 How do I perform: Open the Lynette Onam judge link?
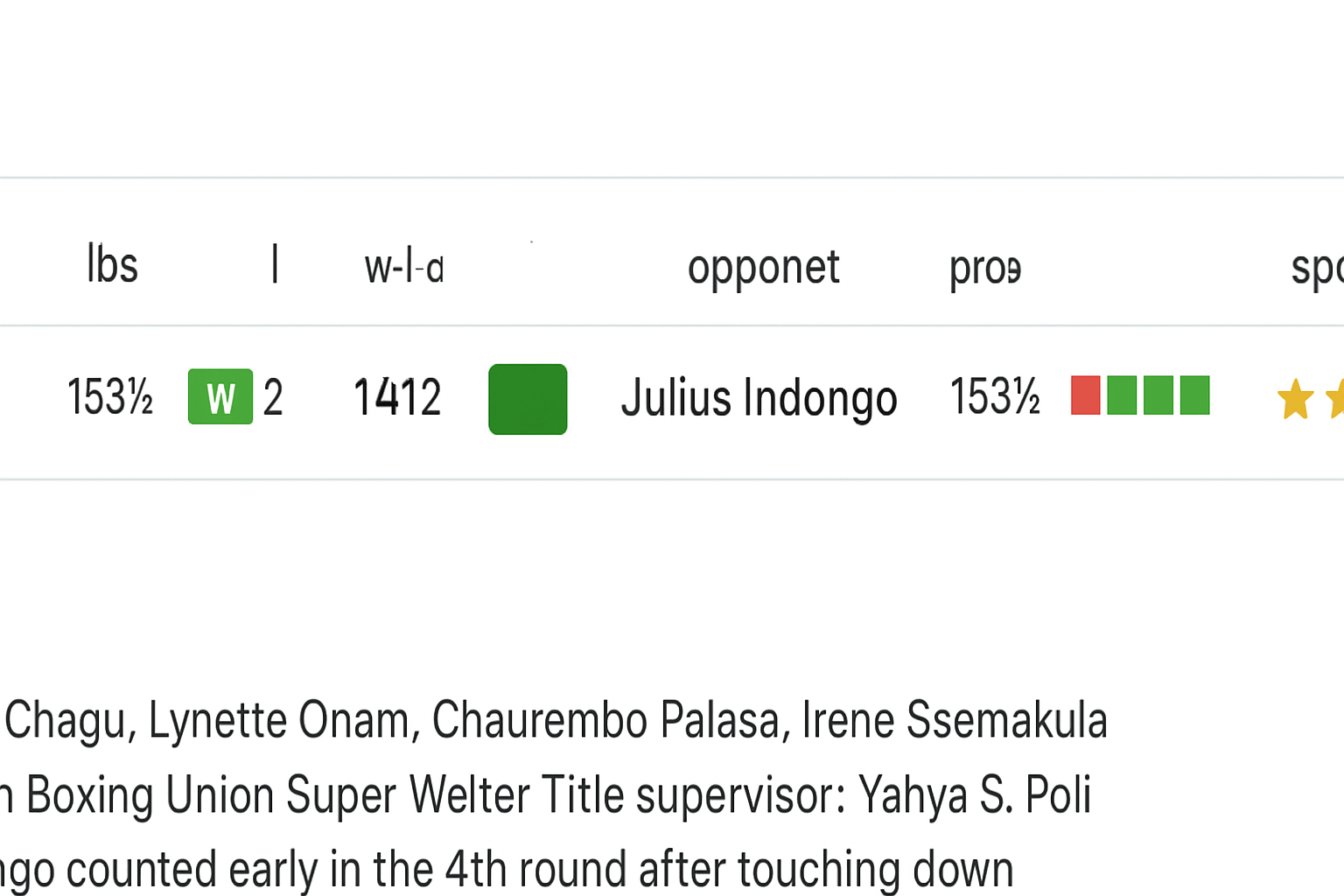click(x=279, y=720)
